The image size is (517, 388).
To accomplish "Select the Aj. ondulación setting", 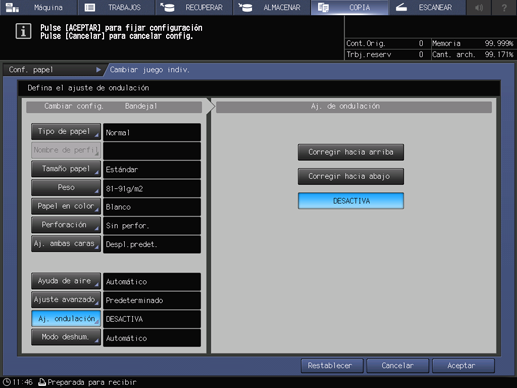I will (66, 319).
